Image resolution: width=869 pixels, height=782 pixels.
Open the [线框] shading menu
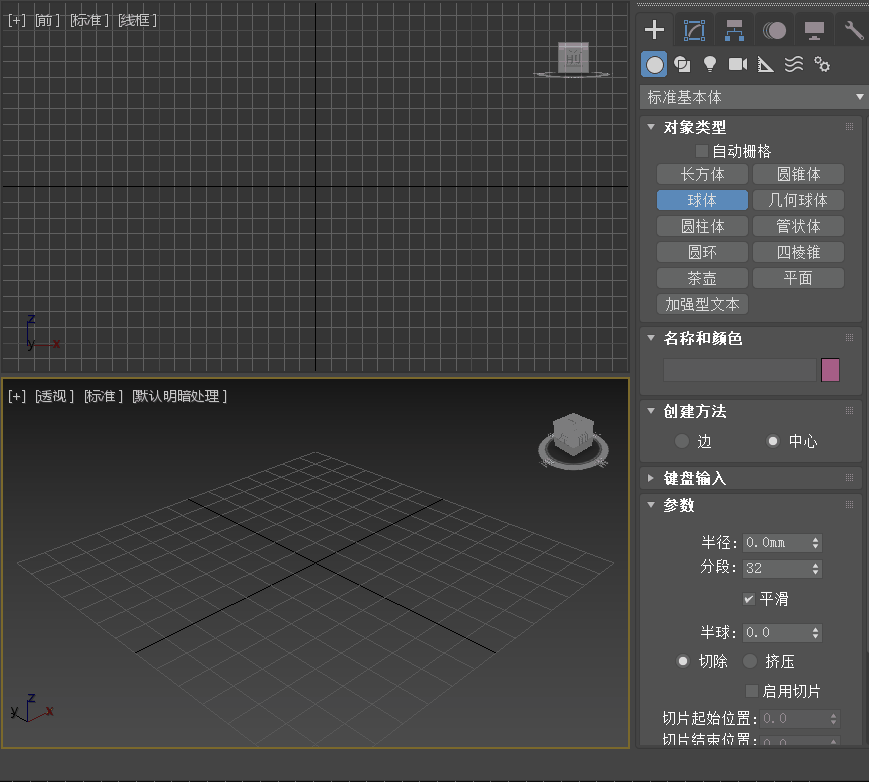pyautogui.click(x=137, y=21)
